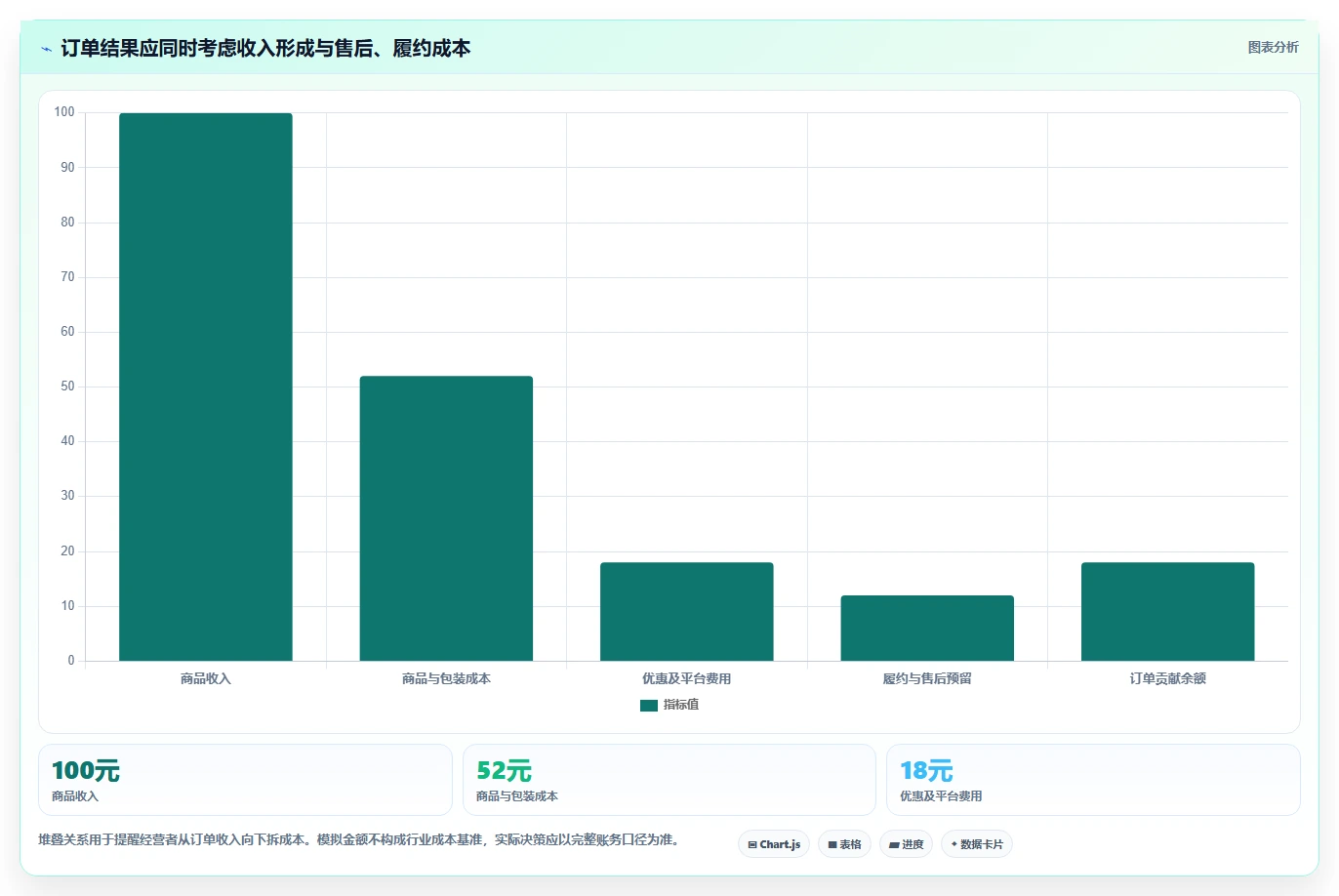This screenshot has width=1339, height=896.
Task: Click the 100元 商品收入 card
Action: tap(245, 780)
